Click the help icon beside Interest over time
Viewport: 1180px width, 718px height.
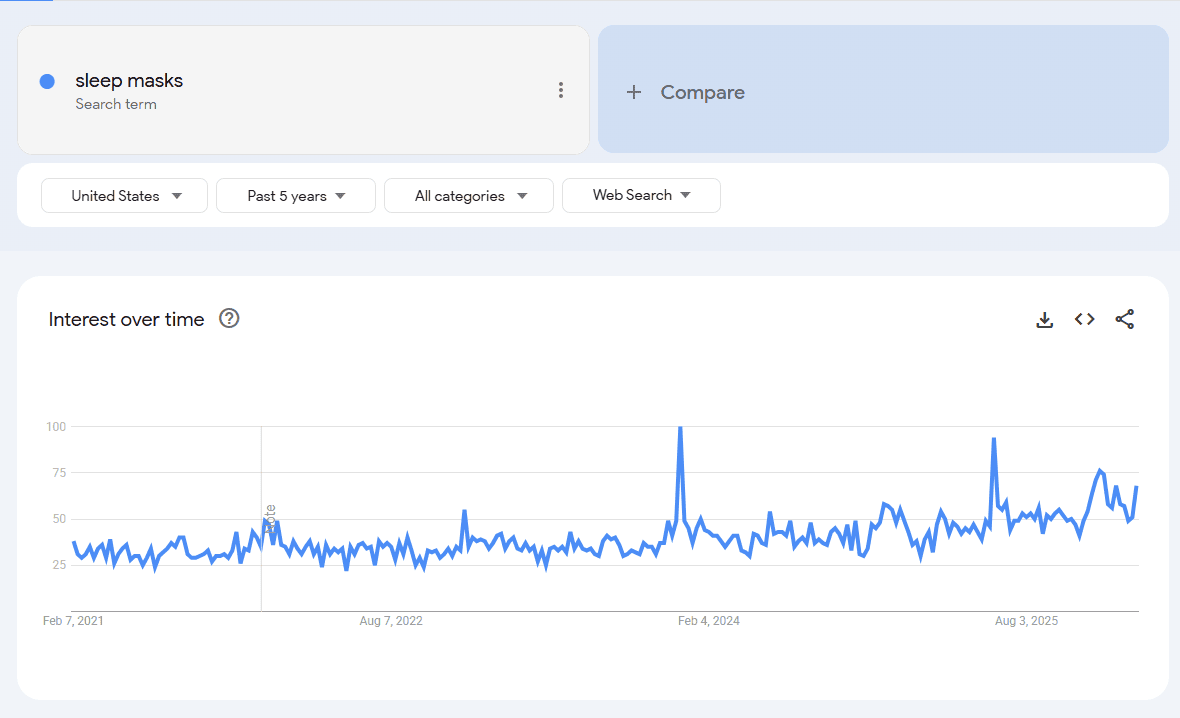pos(229,318)
